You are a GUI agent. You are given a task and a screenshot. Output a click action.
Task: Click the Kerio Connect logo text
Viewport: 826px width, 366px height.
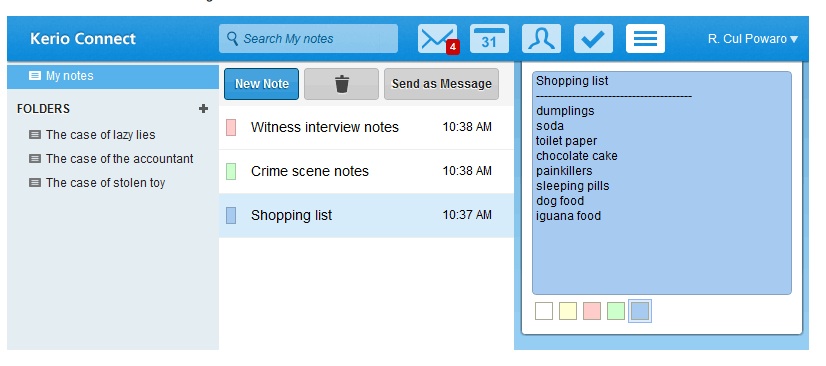[83, 38]
